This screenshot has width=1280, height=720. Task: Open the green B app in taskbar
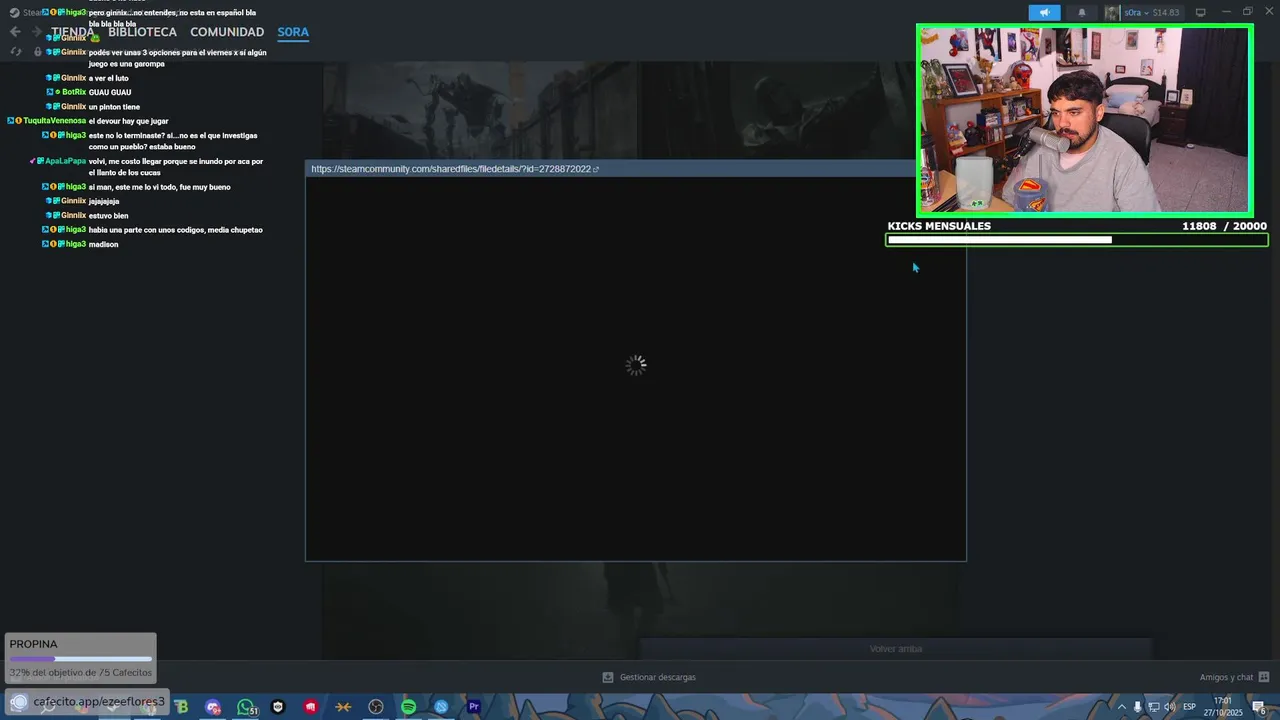tap(181, 707)
